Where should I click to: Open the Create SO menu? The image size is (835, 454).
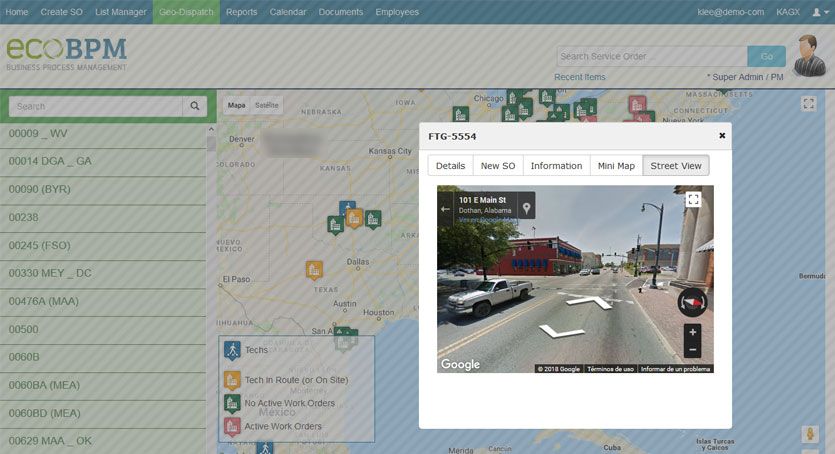(x=61, y=12)
